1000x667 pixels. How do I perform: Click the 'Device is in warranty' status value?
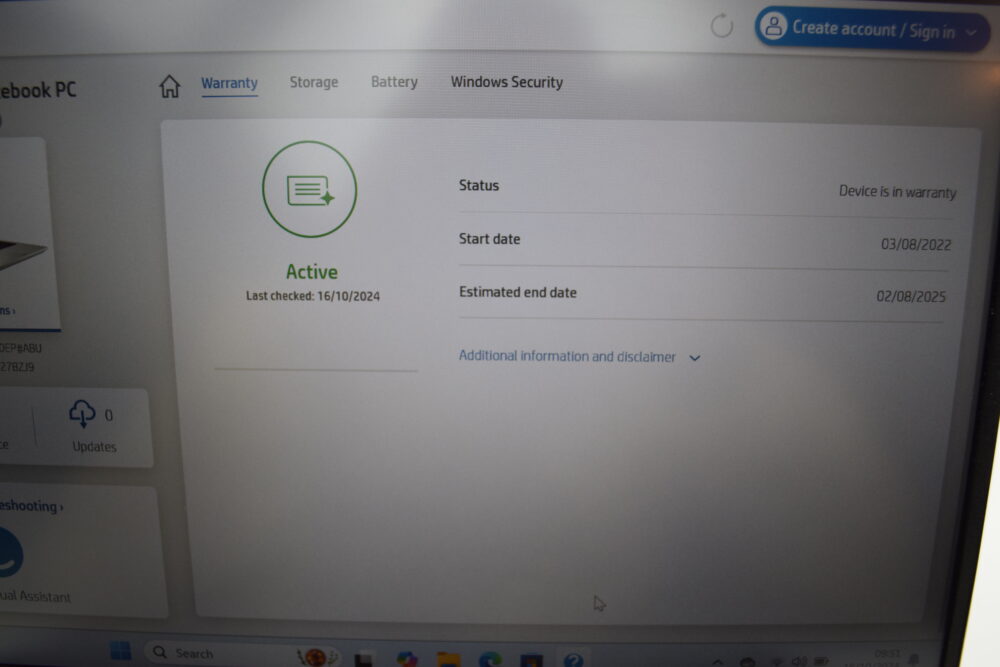[897, 191]
